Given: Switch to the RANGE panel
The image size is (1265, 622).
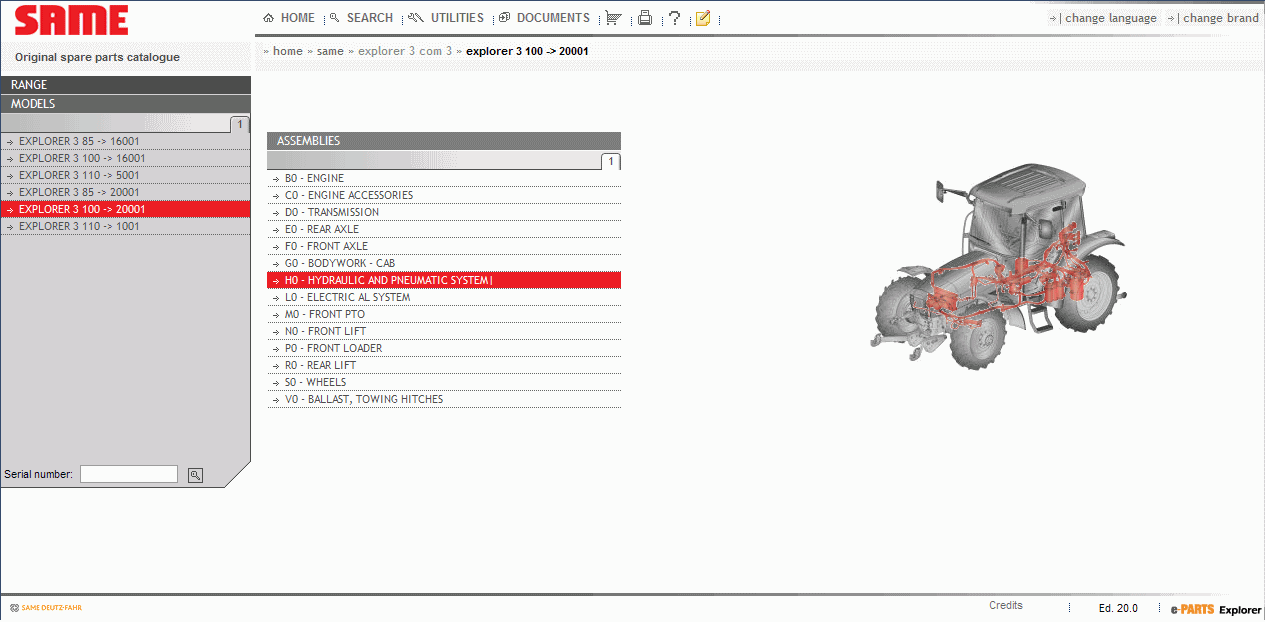Looking at the screenshot, I should [x=125, y=84].
